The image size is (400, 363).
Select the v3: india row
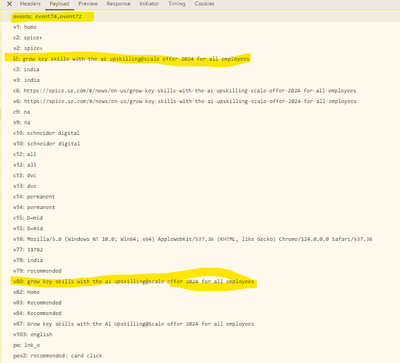(26, 80)
